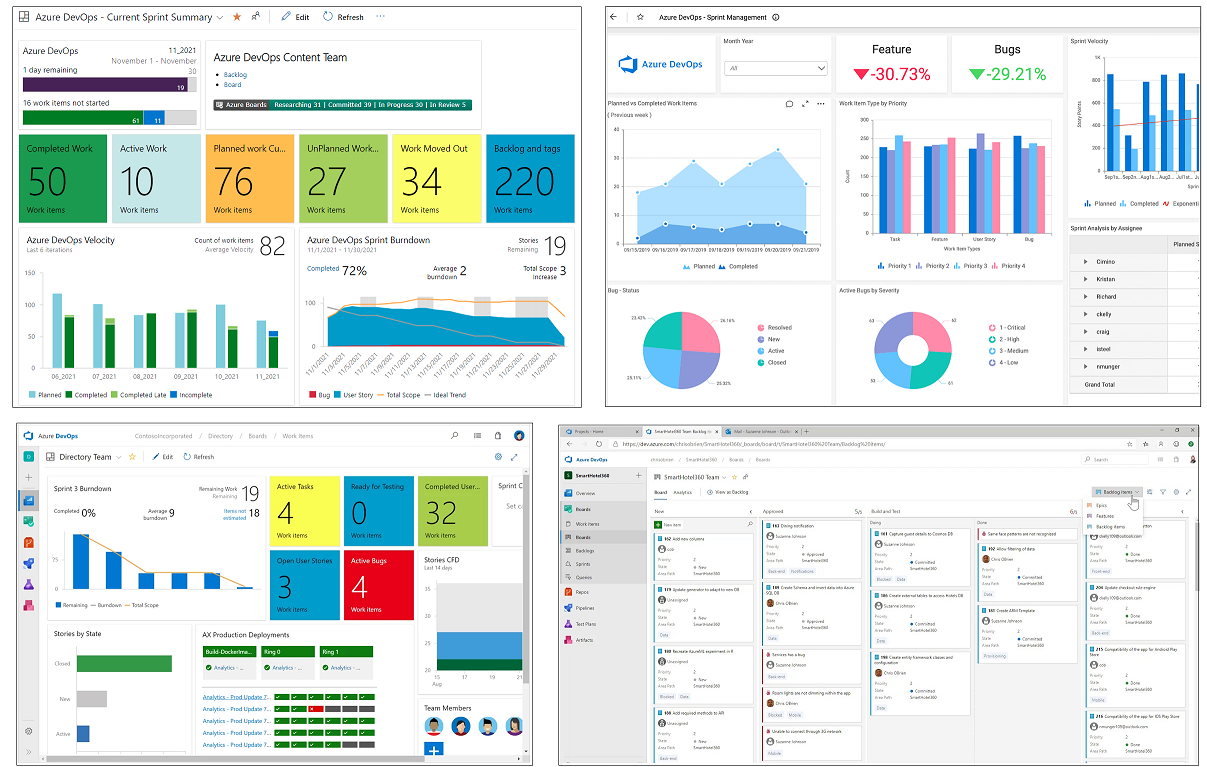1207x767 pixels.
Task: Toggle Completed legend under Planned vs Completed chart
Action: tap(737, 267)
